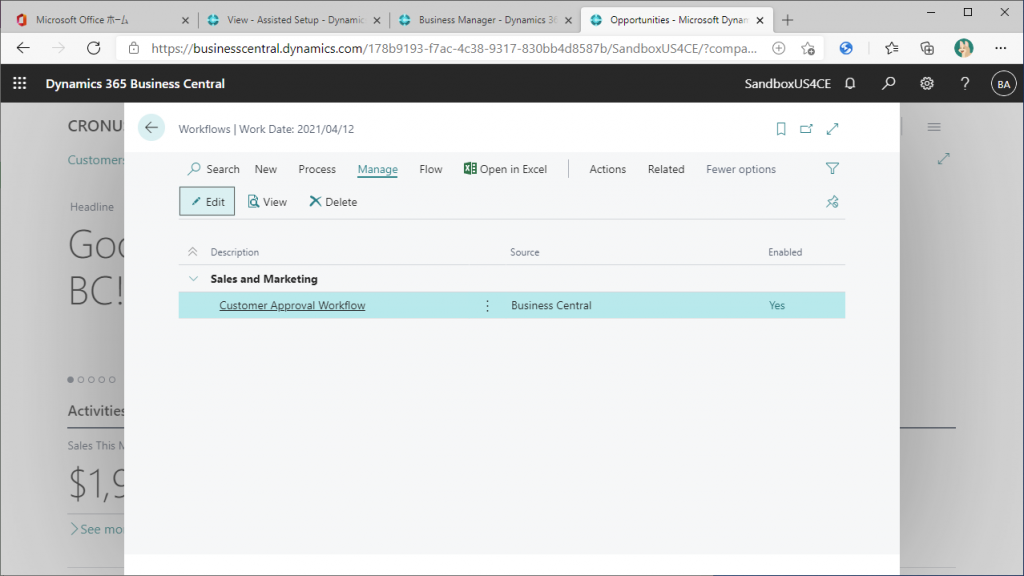Open Dynamics 365 Business Central home title
This screenshot has width=1024, height=576.
coord(135,84)
